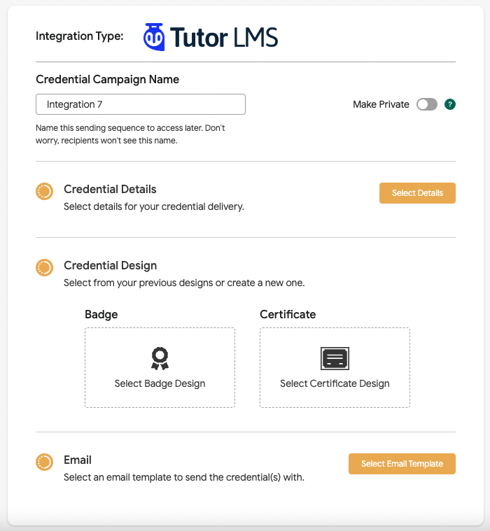
Task: Click the green help question mark icon
Action: [x=450, y=104]
